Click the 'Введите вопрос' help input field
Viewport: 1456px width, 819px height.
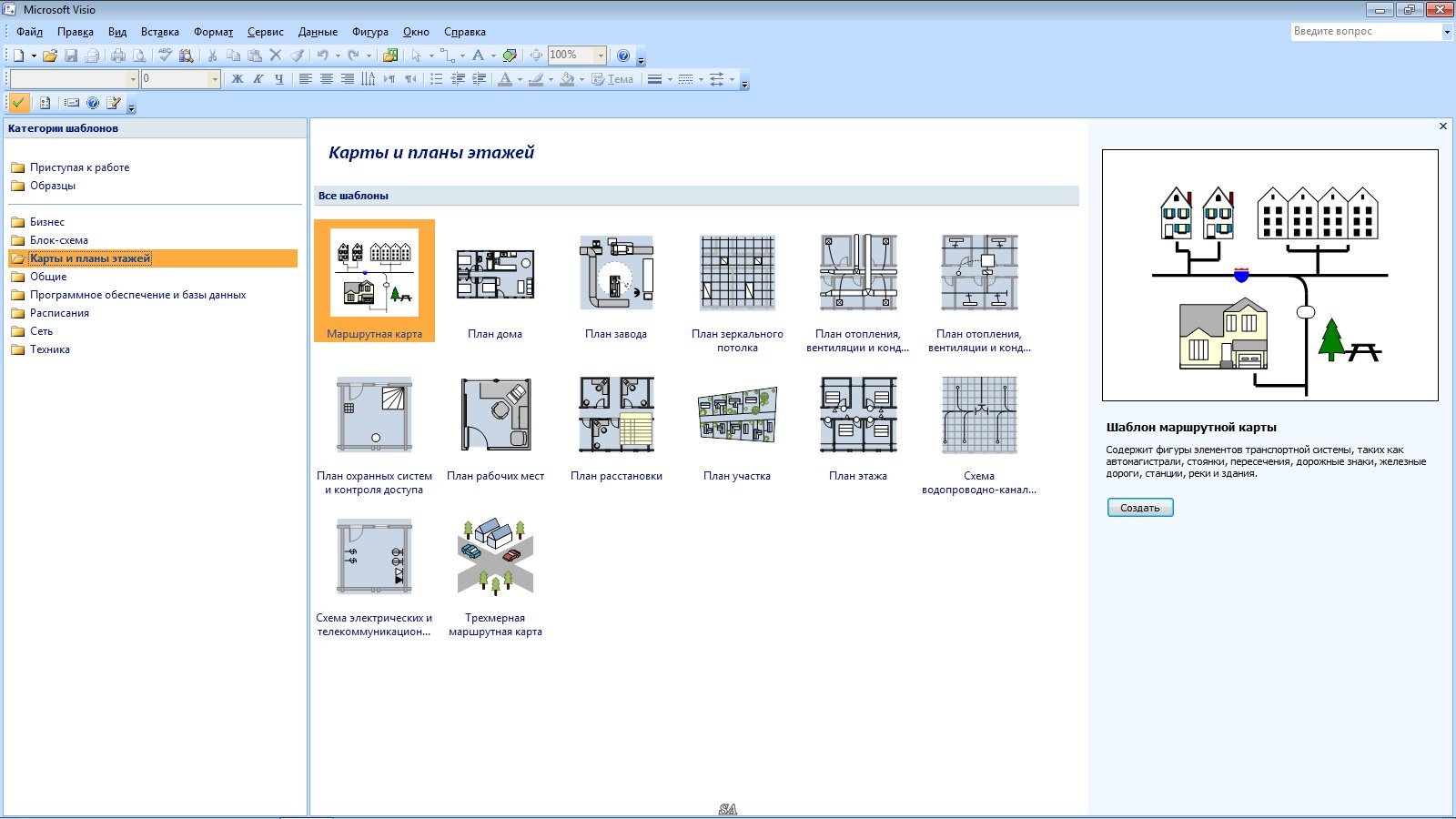(x=1366, y=32)
